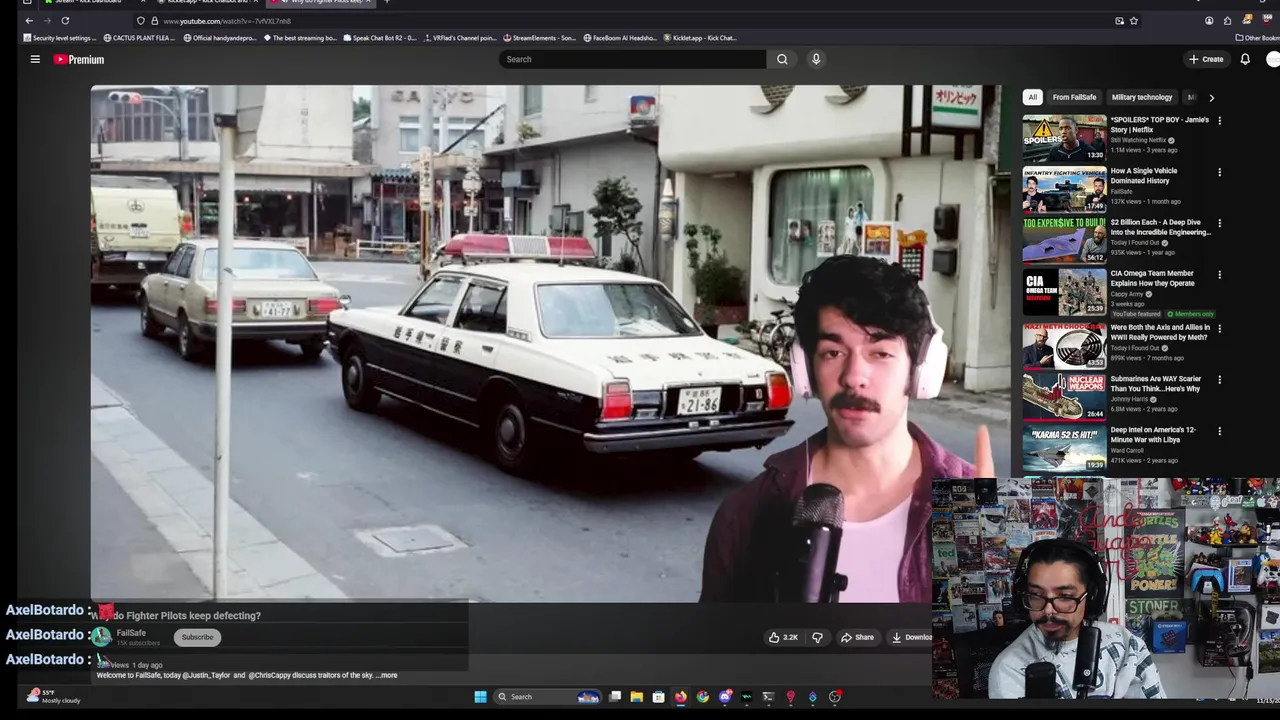Show more filter chips with right arrow
Screen dimensions: 1280x720
(x=1211, y=97)
